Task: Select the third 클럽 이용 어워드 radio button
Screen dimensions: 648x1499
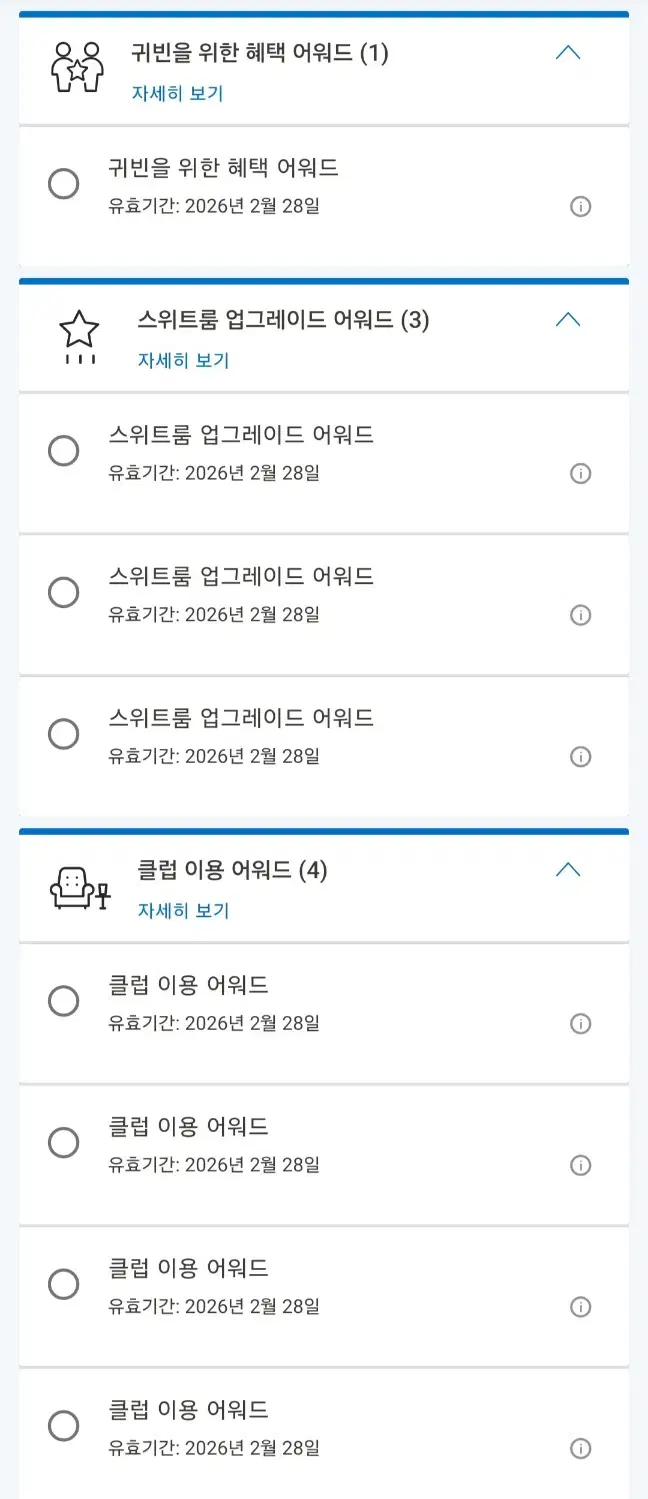Action: 63,1284
